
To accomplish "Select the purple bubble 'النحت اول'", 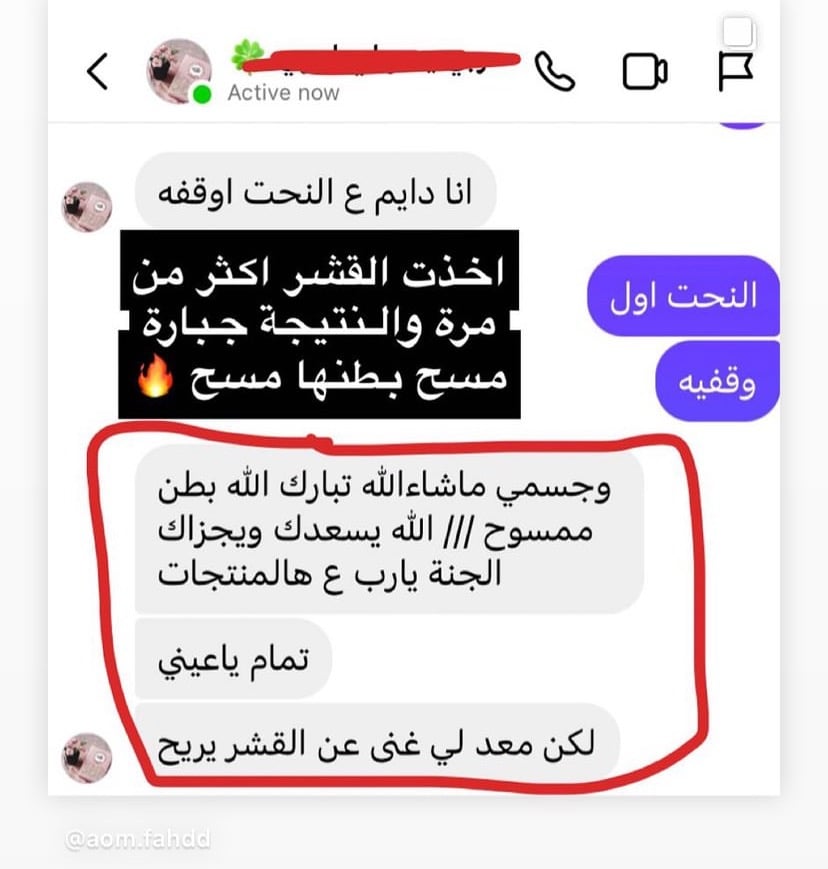I will tap(683, 295).
